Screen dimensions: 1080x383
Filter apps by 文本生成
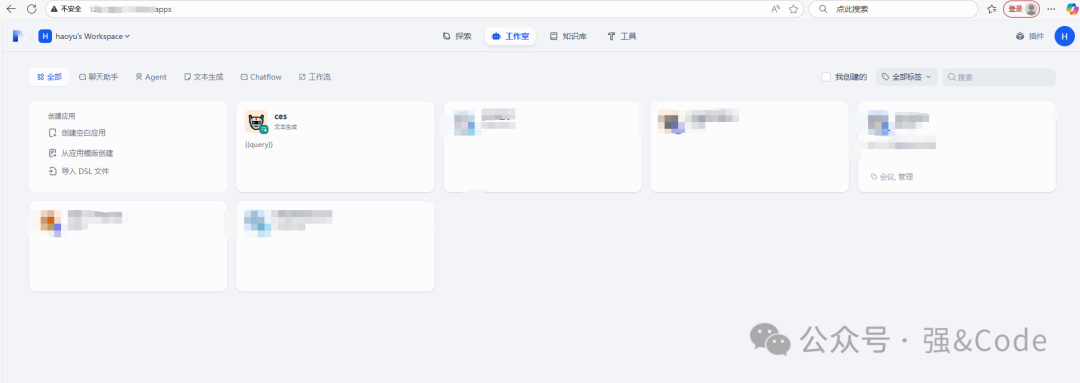click(x=204, y=77)
